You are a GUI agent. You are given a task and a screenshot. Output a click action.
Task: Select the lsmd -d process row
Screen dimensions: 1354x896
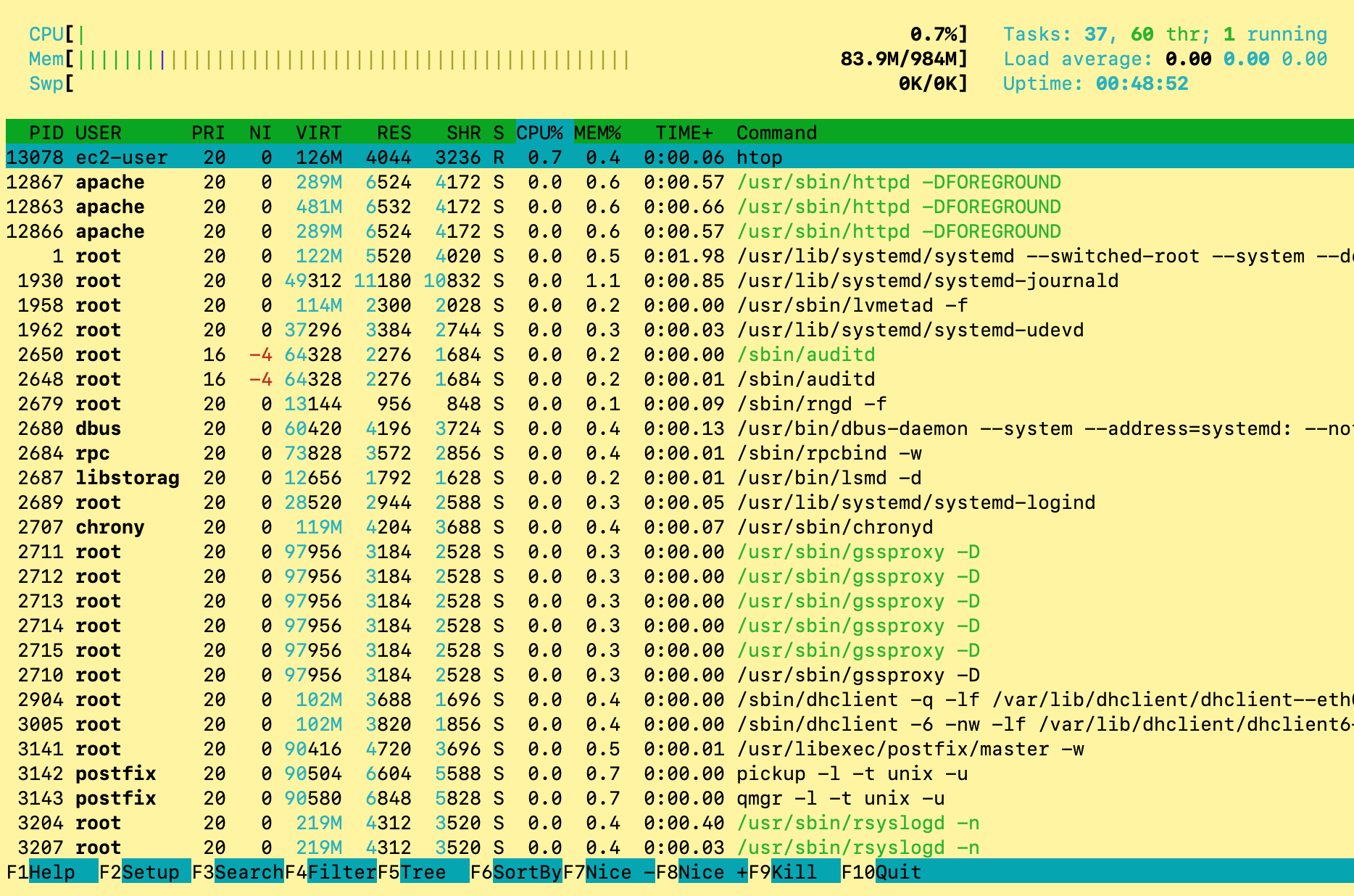(680, 478)
